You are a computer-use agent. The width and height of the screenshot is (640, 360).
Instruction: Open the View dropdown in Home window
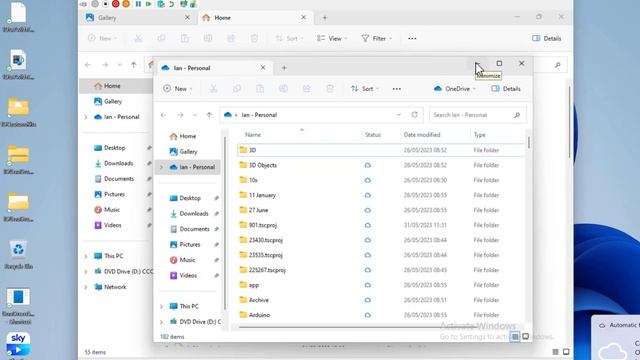point(332,38)
